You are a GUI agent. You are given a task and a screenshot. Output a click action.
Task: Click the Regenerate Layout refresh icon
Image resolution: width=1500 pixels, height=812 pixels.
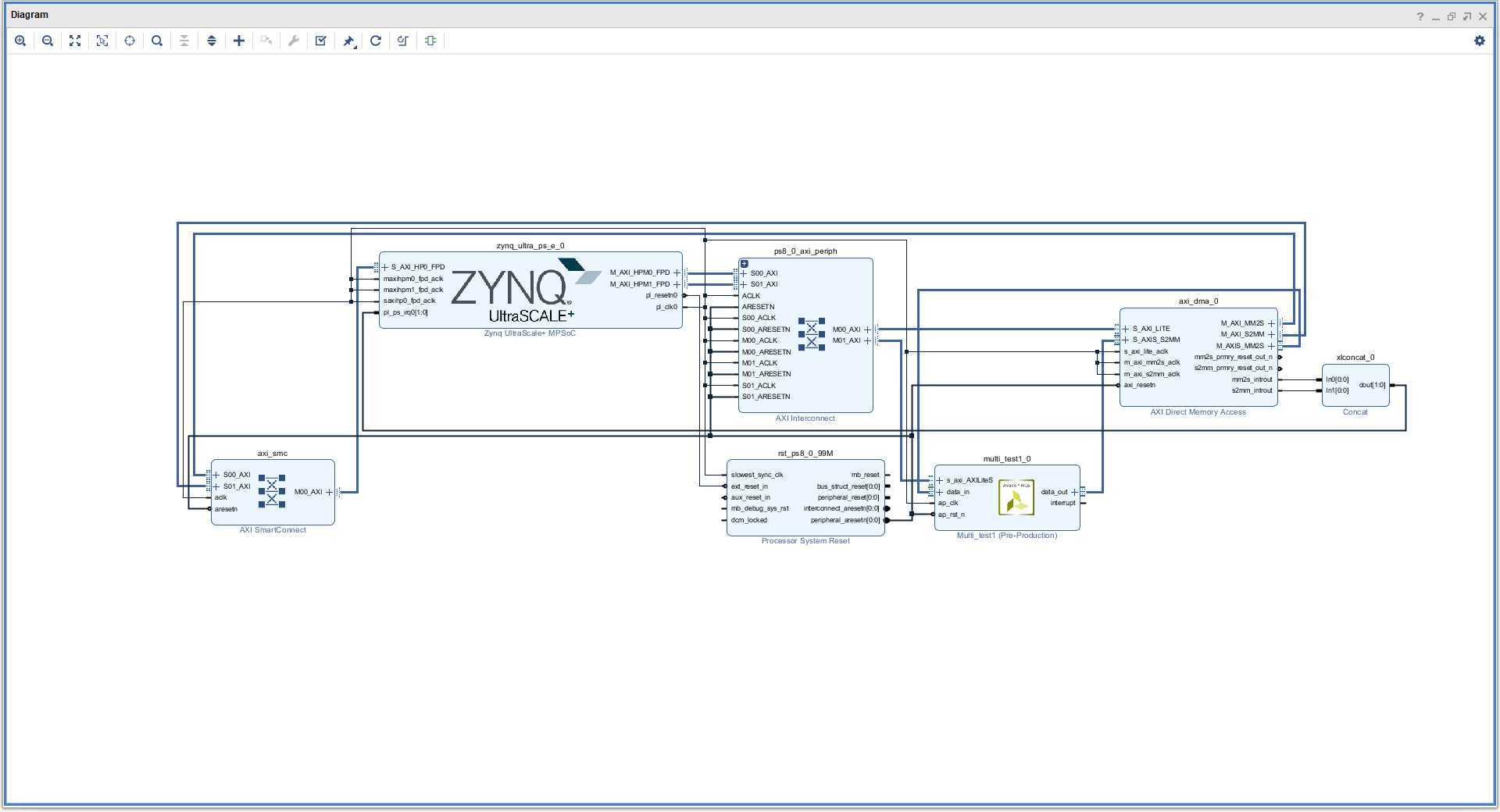(376, 41)
